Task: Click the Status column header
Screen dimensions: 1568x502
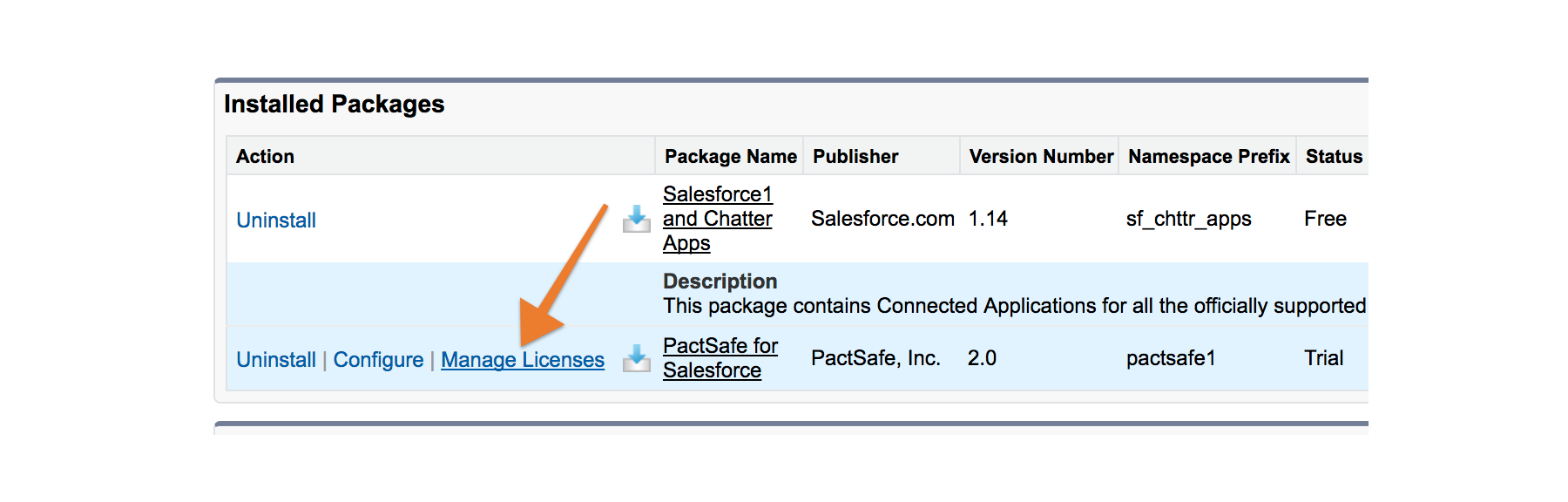Action: pos(1334,157)
